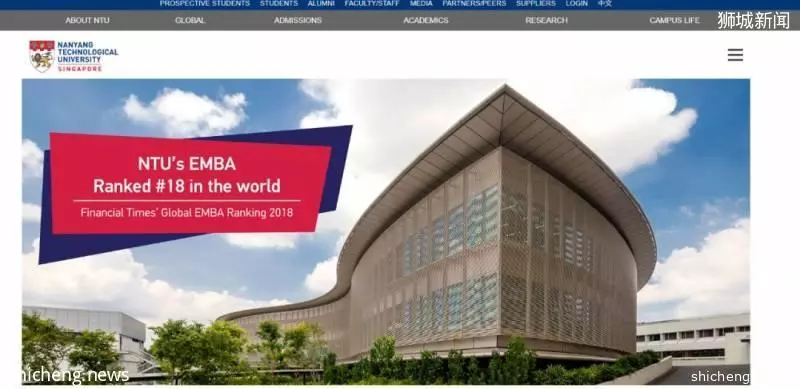Click the NTU's EMBA ranking banner
Viewport: 800px width, 389px height.
[196, 194]
